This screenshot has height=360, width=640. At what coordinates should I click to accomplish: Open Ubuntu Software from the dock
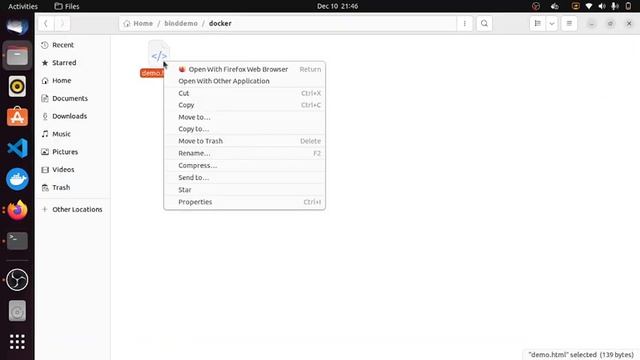17,117
